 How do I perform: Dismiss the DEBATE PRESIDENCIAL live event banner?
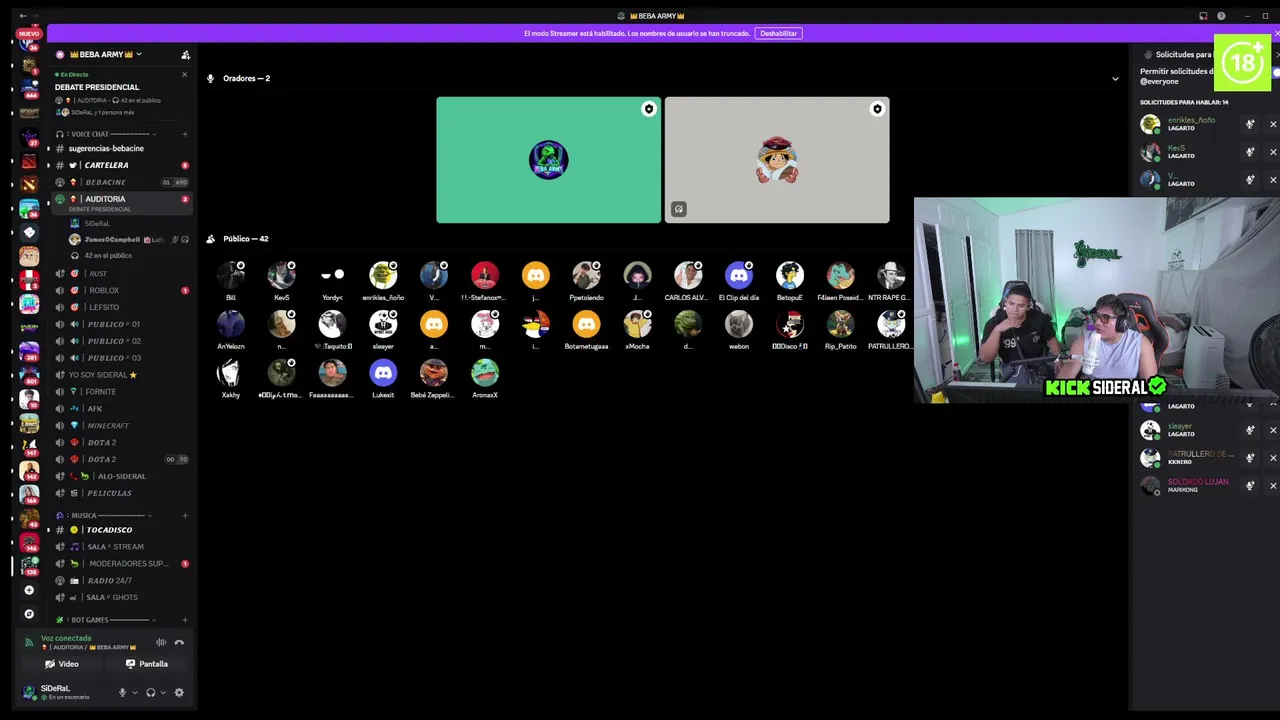point(184,74)
